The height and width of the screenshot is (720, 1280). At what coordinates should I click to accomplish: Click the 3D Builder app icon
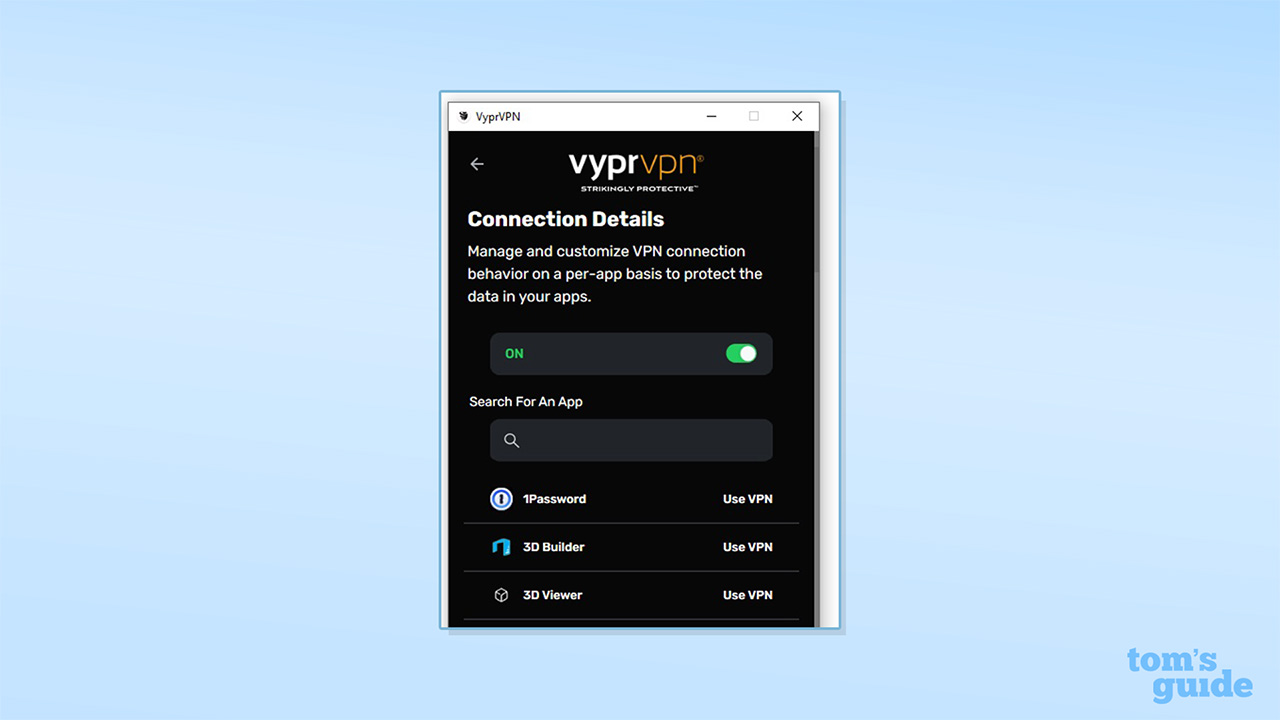[501, 547]
